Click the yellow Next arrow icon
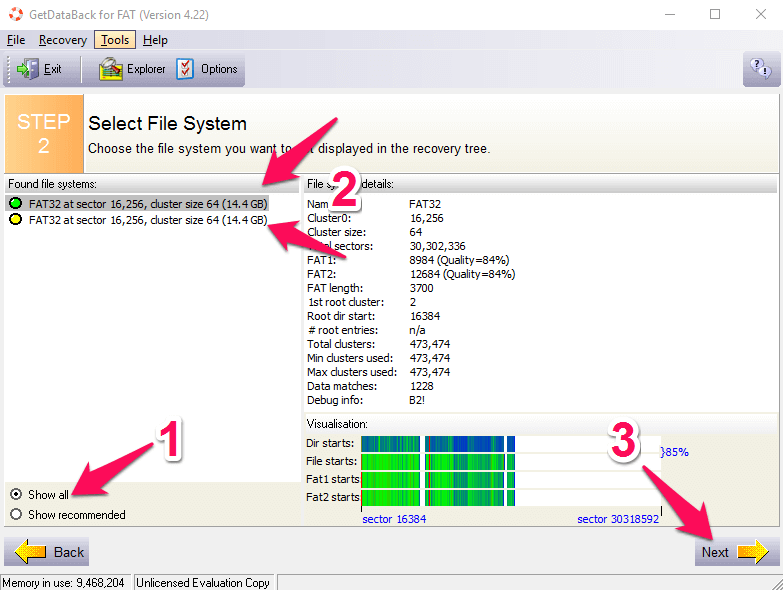783x590 pixels. pos(753,552)
